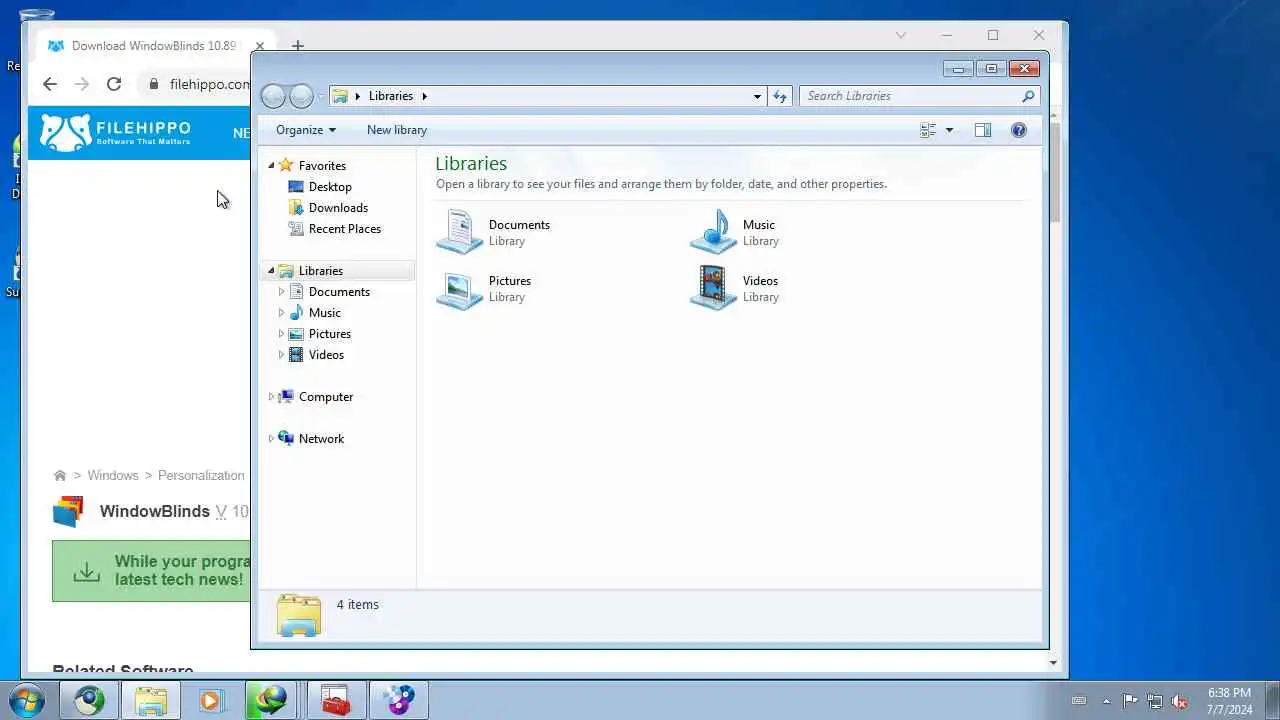This screenshot has width=1280, height=720.
Task: Open Internet Download Manager taskbar icon
Action: (x=270, y=701)
